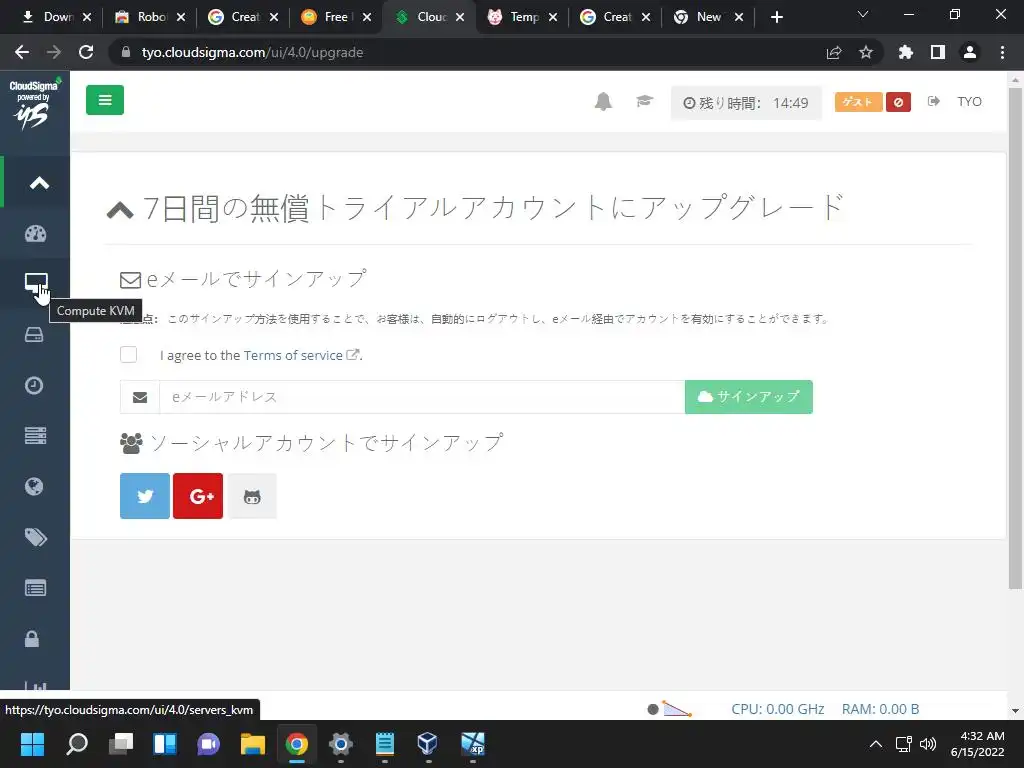Open VirtualBox cube icon in taskbar
The height and width of the screenshot is (768, 1024).
pyautogui.click(x=427, y=743)
